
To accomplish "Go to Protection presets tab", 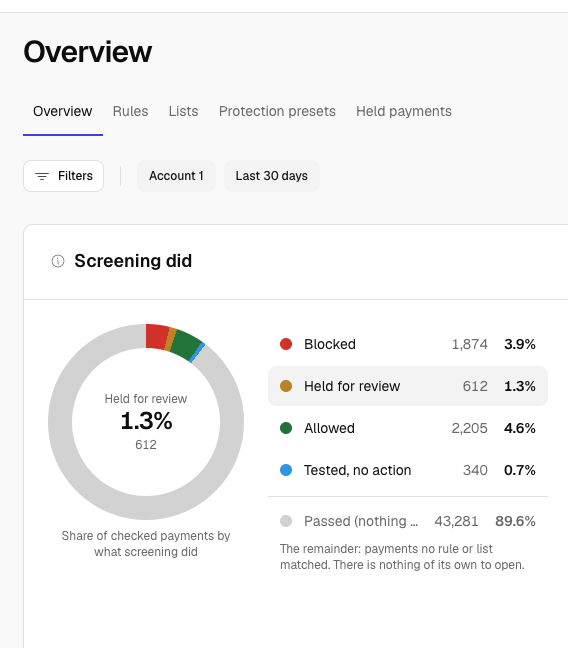I will [277, 111].
